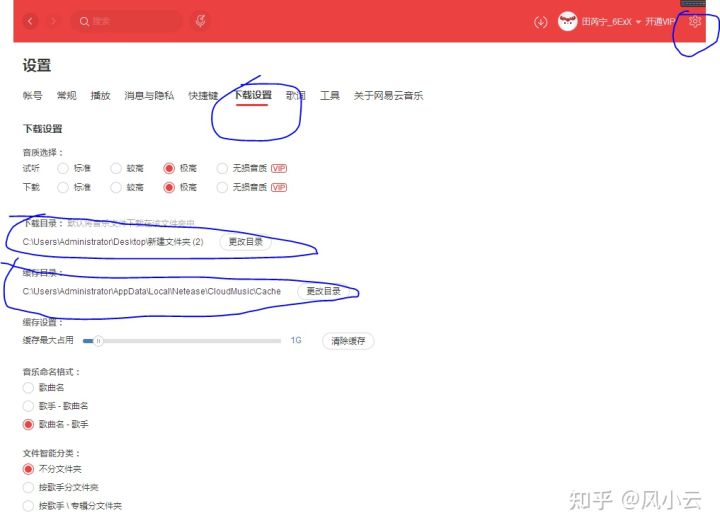Viewport: 720px width, 530px height.
Task: Click the 缓存最大占用 slider track
Action: [182, 341]
